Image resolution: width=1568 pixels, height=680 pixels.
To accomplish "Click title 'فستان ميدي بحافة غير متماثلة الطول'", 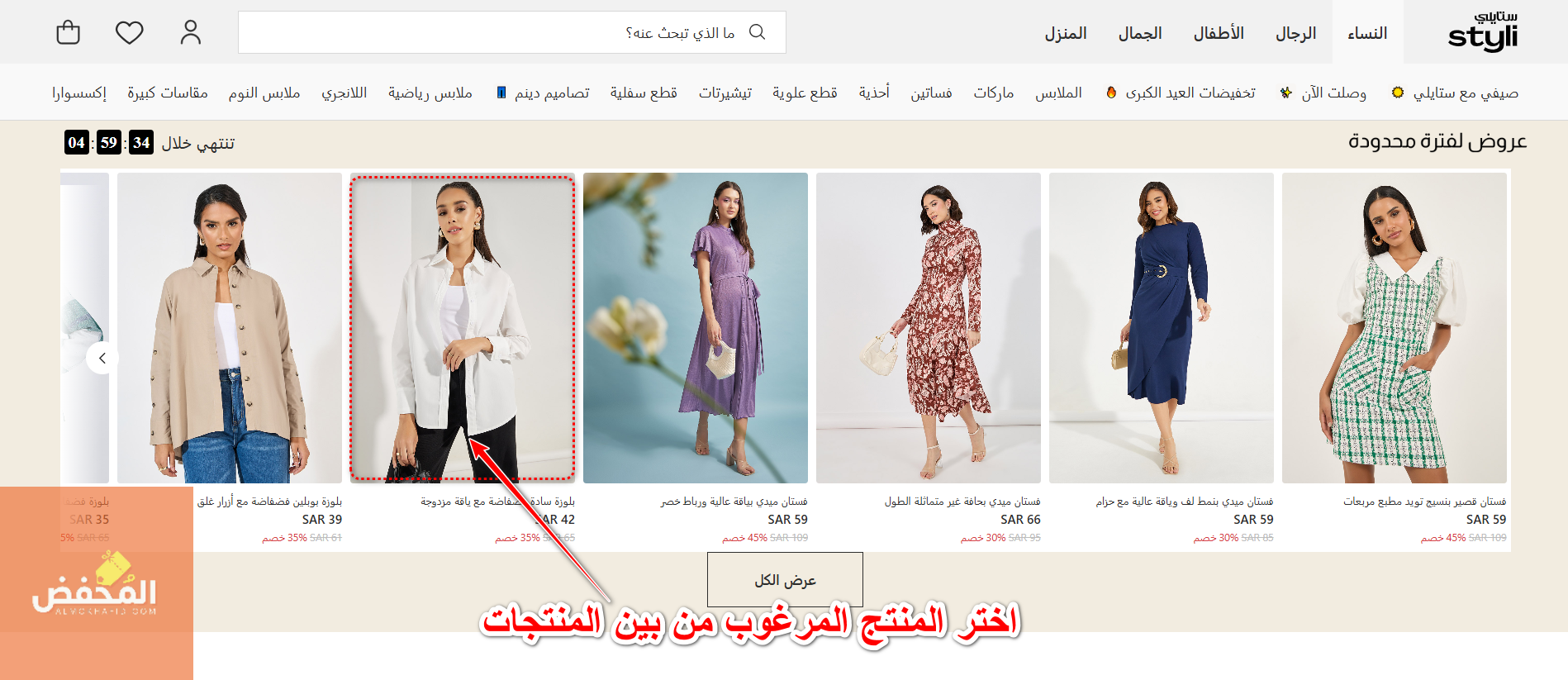I will (x=962, y=502).
